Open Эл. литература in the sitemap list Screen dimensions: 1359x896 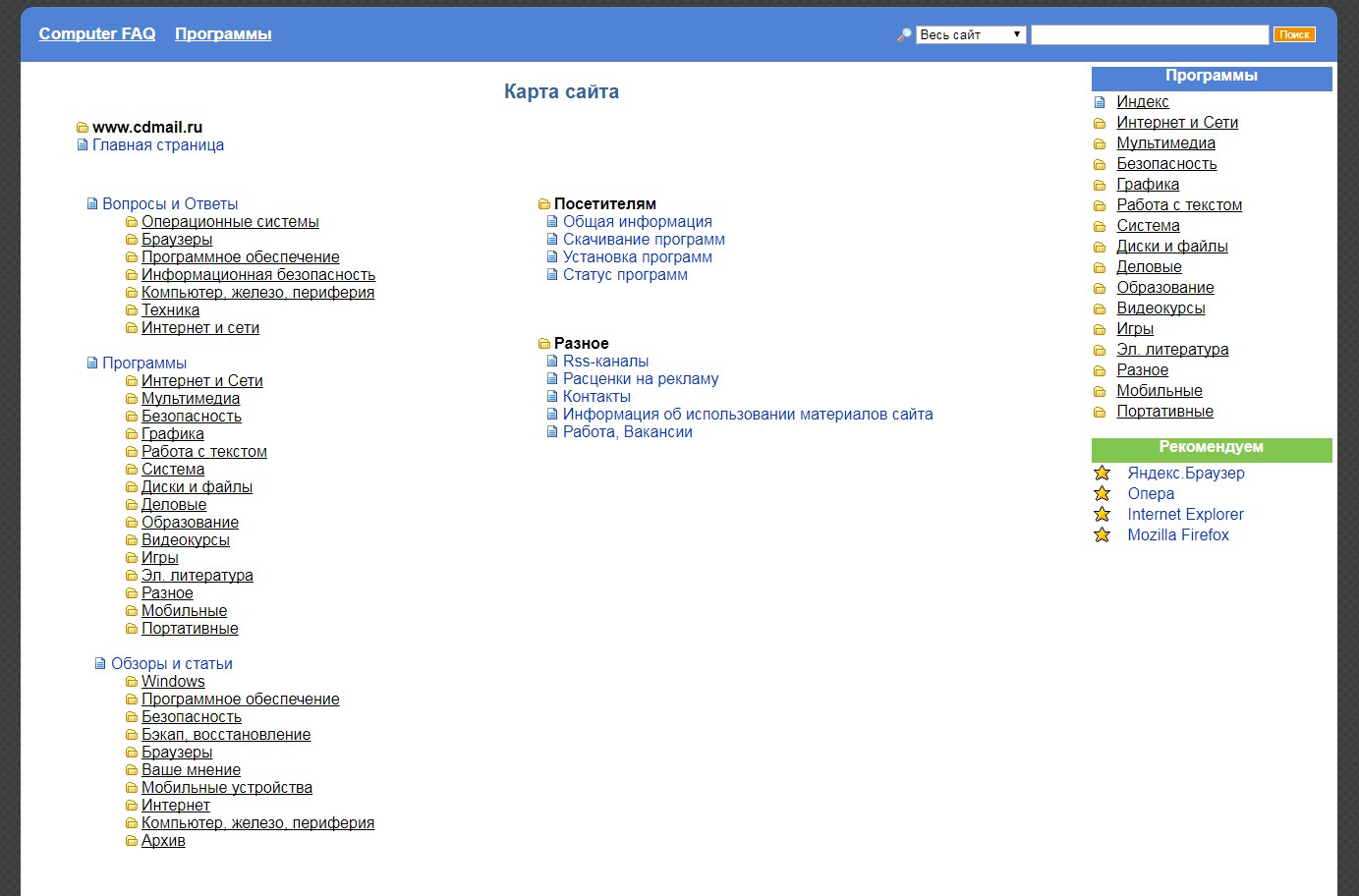pos(198,576)
